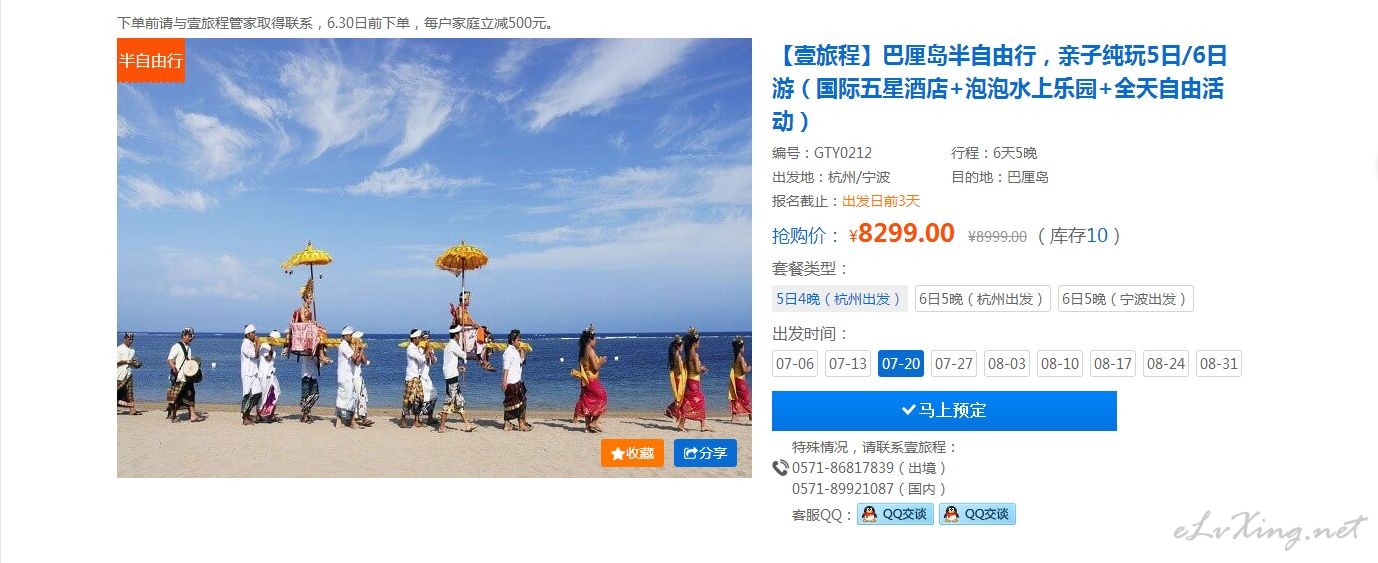
Task: Click the 分享 share button
Action: tap(705, 453)
